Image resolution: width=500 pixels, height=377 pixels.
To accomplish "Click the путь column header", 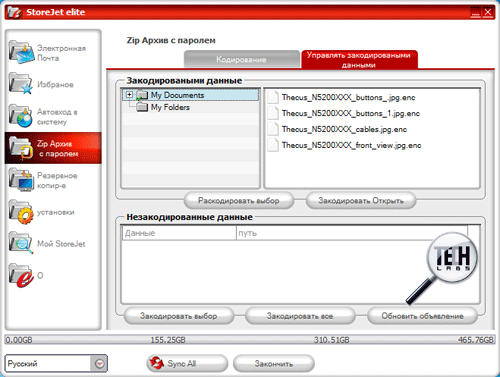I will (352, 233).
